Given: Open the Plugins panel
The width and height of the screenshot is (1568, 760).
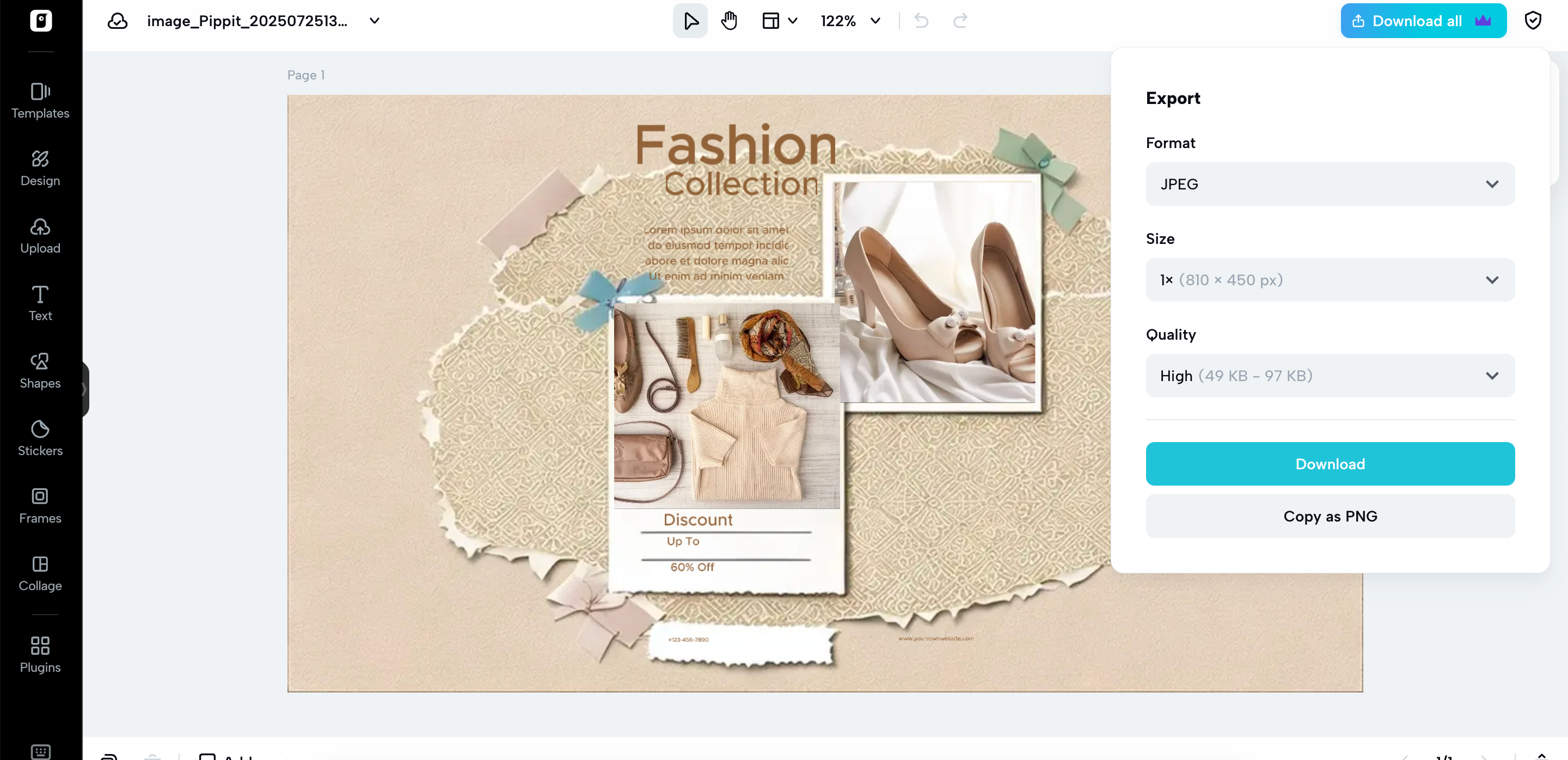Looking at the screenshot, I should (40, 655).
